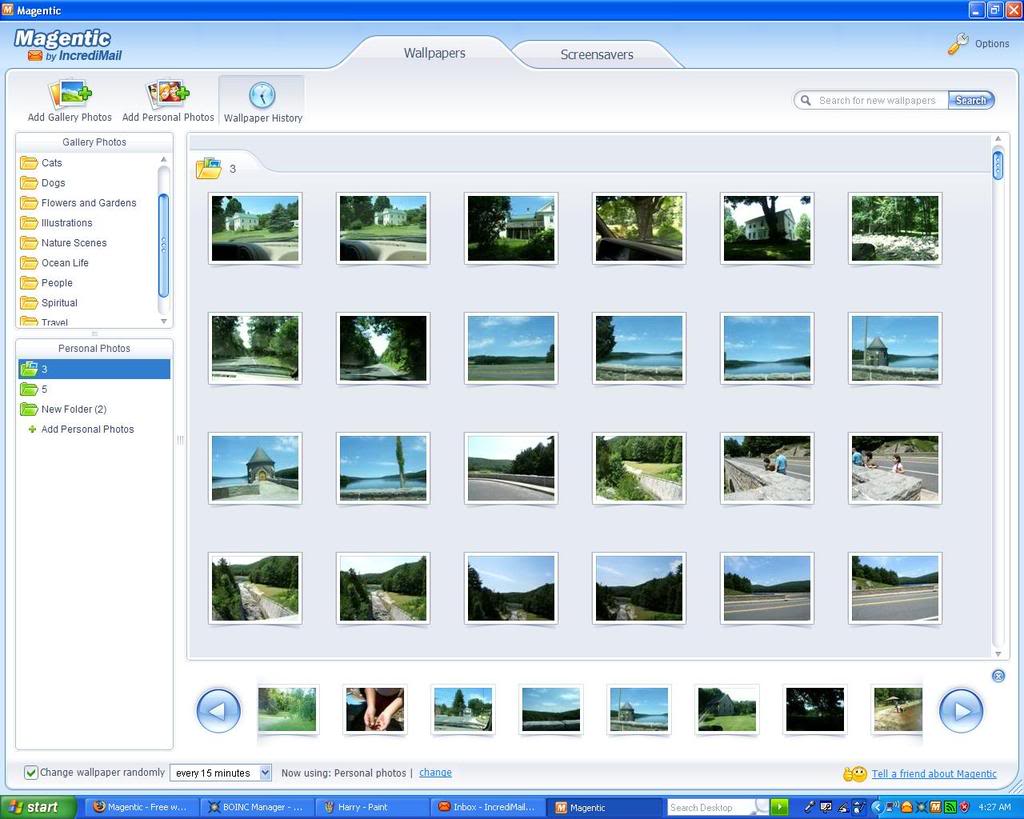Click the Dogs folder icon
1024x819 pixels.
[29, 183]
